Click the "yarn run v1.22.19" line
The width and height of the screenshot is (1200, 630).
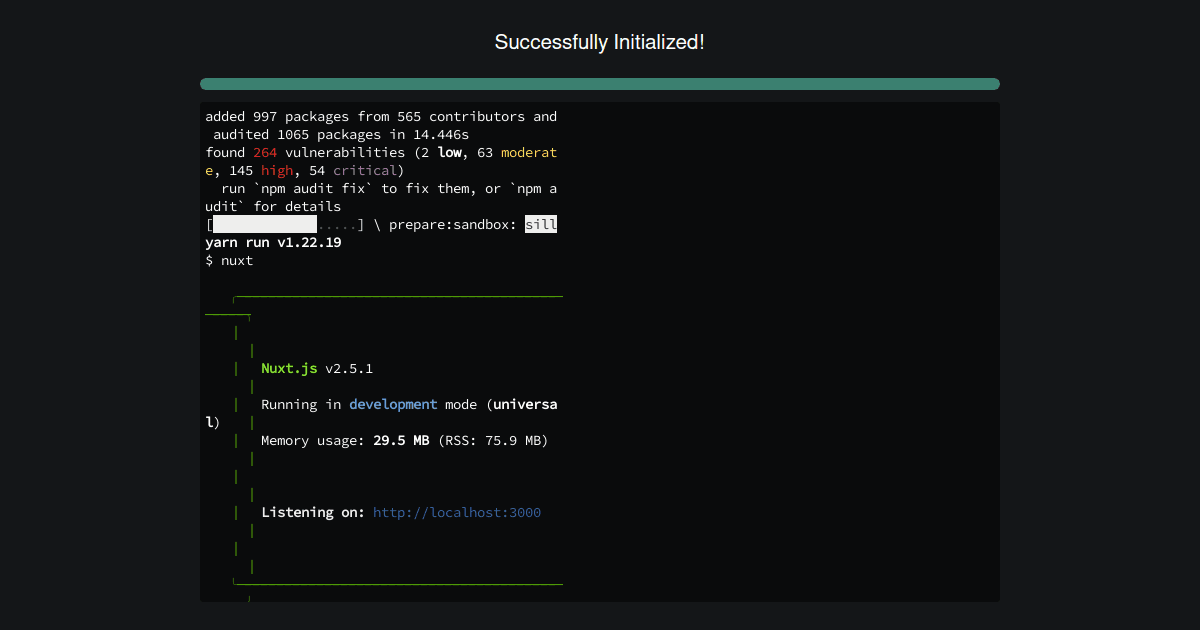pyautogui.click(x=272, y=242)
